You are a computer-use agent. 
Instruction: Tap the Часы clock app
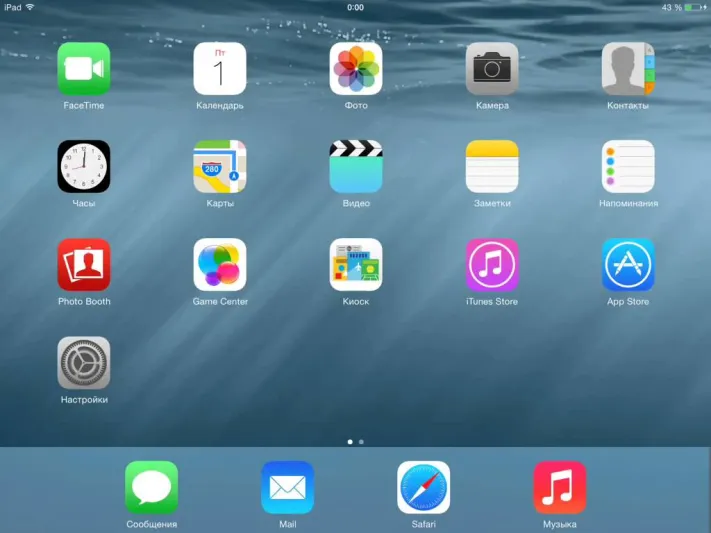84,166
